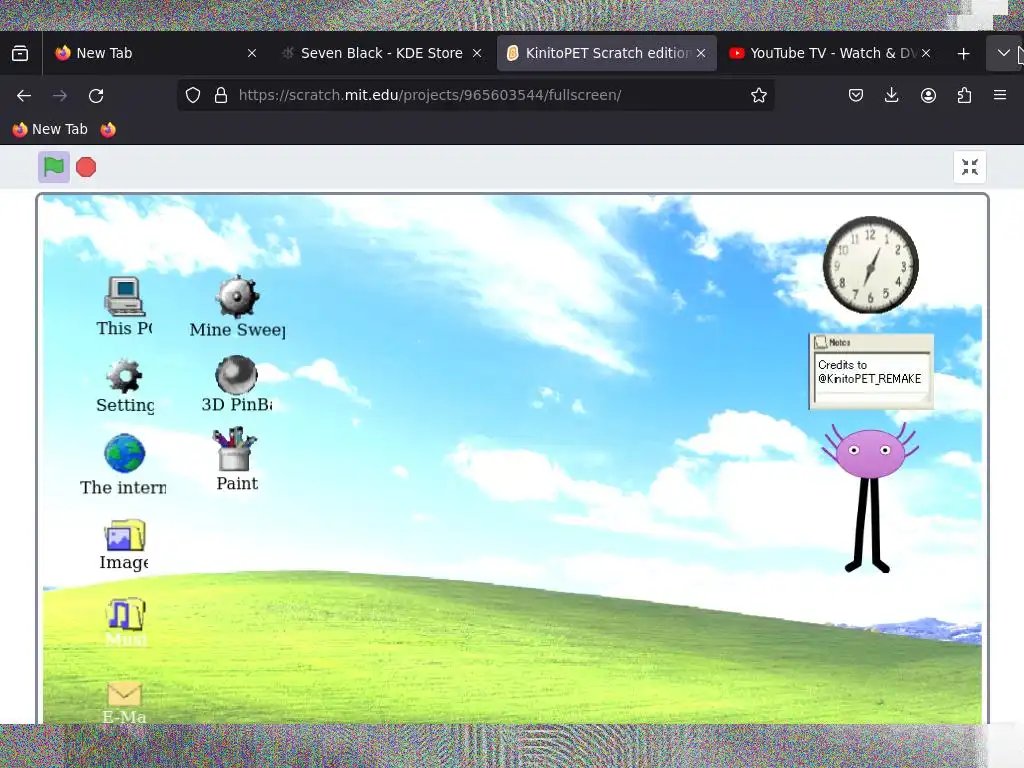The width and height of the screenshot is (1024, 768).
Task: Open the Paint bucket desktop icon
Action: click(x=236, y=459)
